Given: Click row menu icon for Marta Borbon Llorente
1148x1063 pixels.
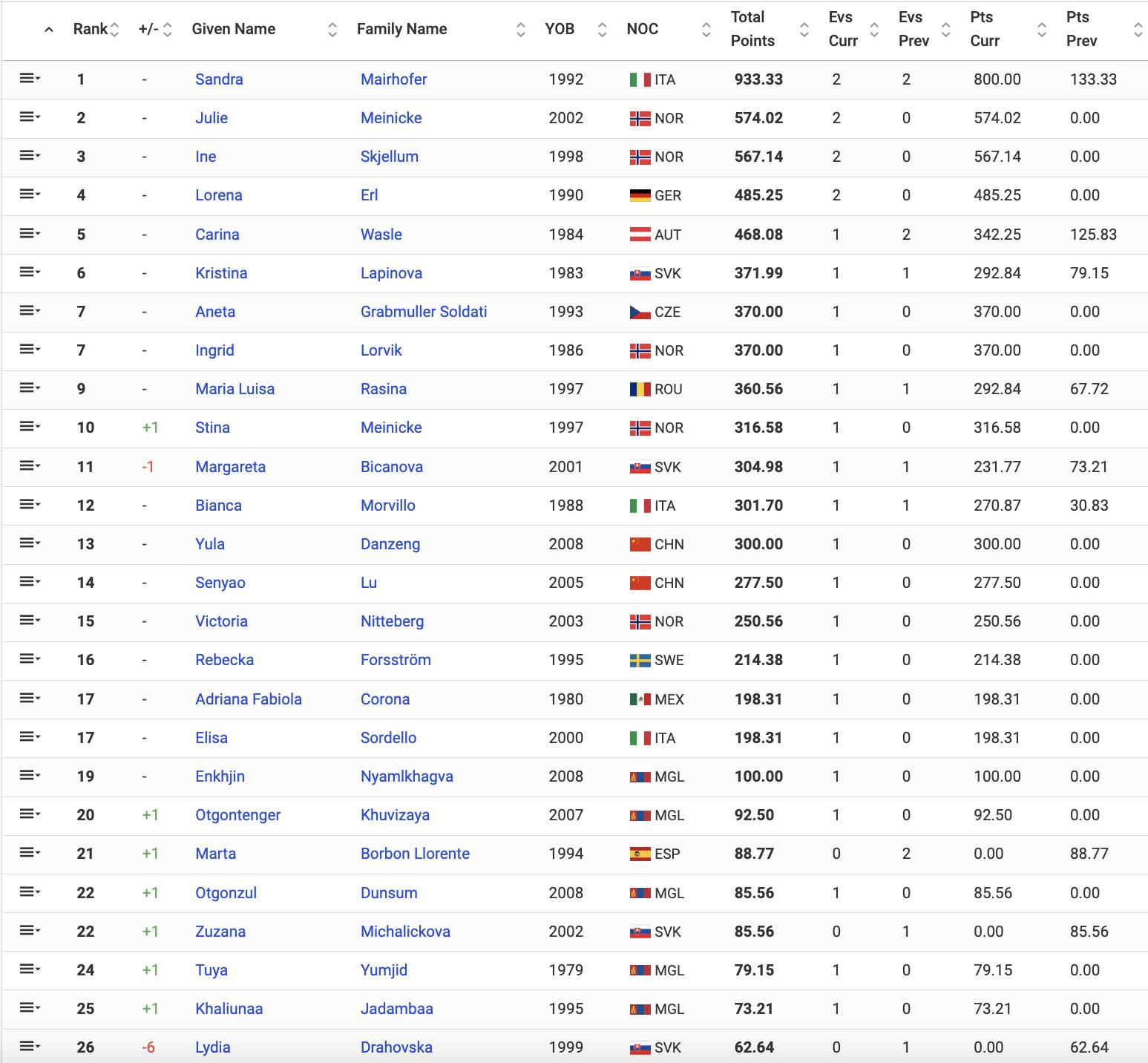Looking at the screenshot, I should [x=29, y=852].
